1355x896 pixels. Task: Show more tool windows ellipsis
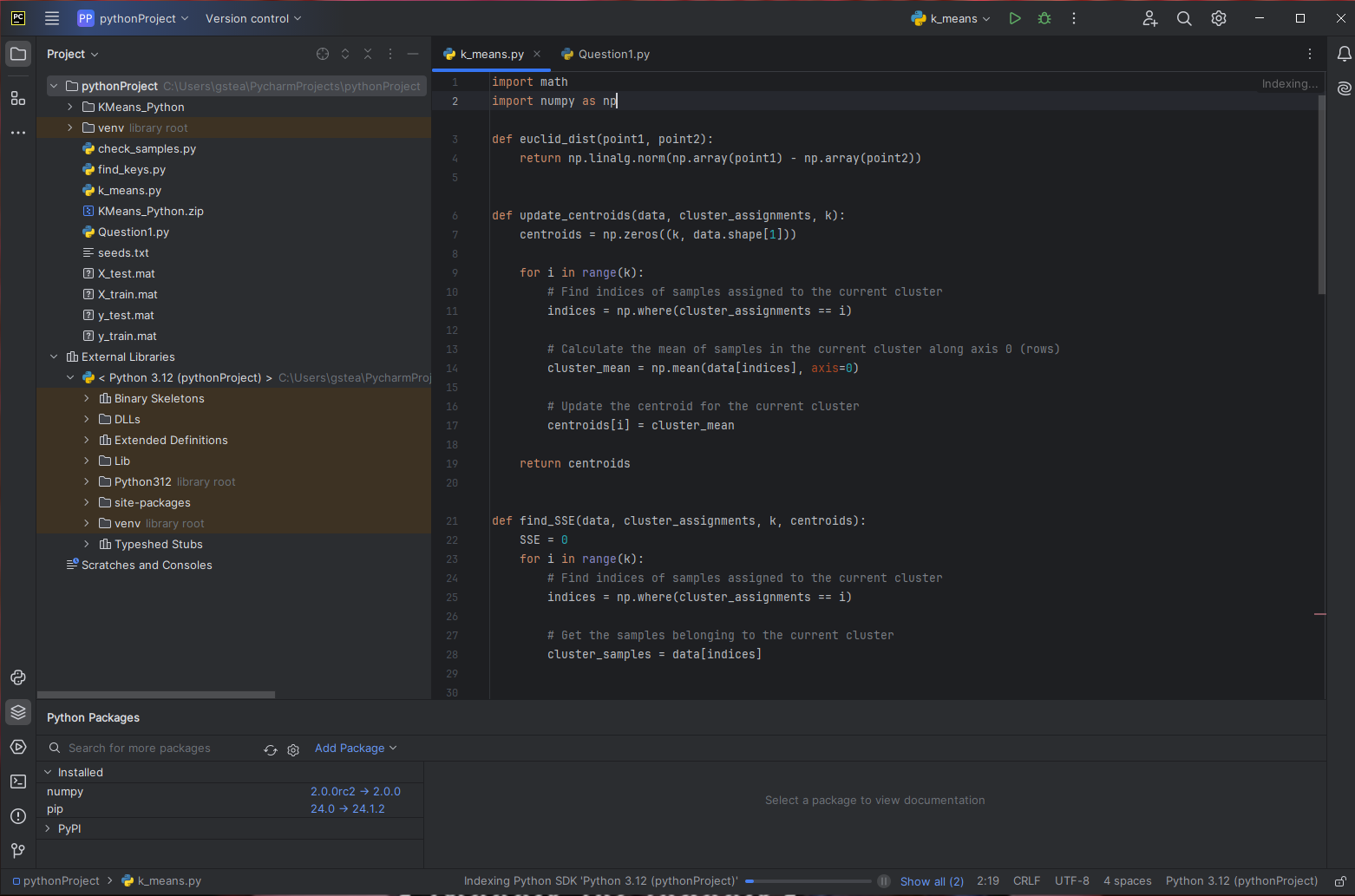coord(18,133)
